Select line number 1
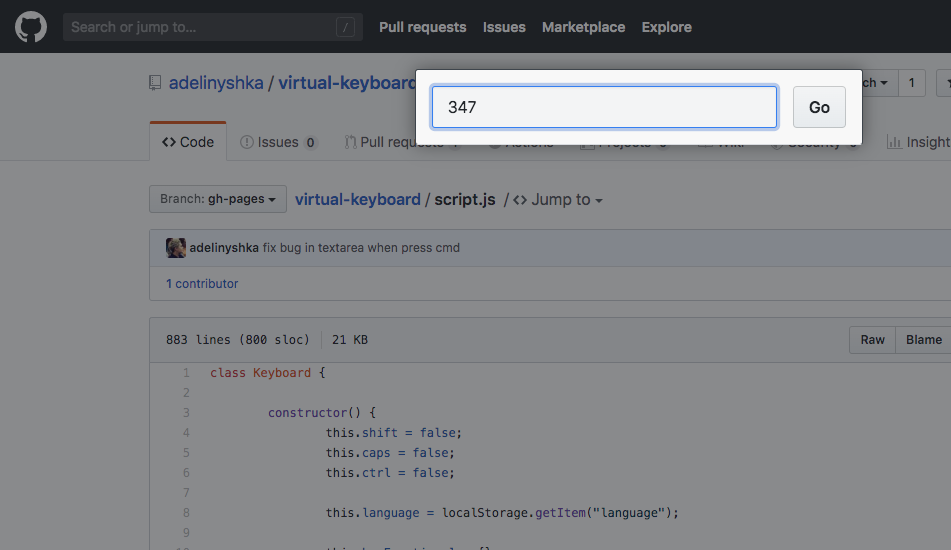 point(186,373)
